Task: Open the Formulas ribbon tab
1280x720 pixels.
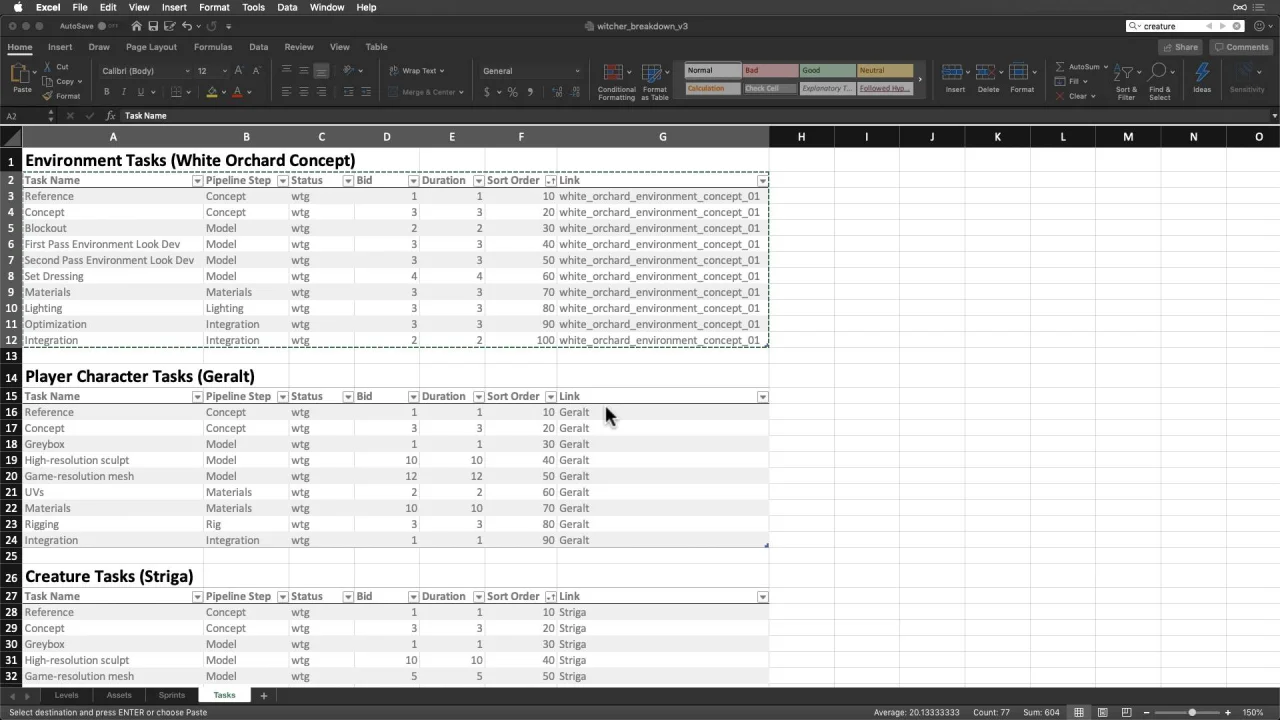Action: pyautogui.click(x=213, y=47)
